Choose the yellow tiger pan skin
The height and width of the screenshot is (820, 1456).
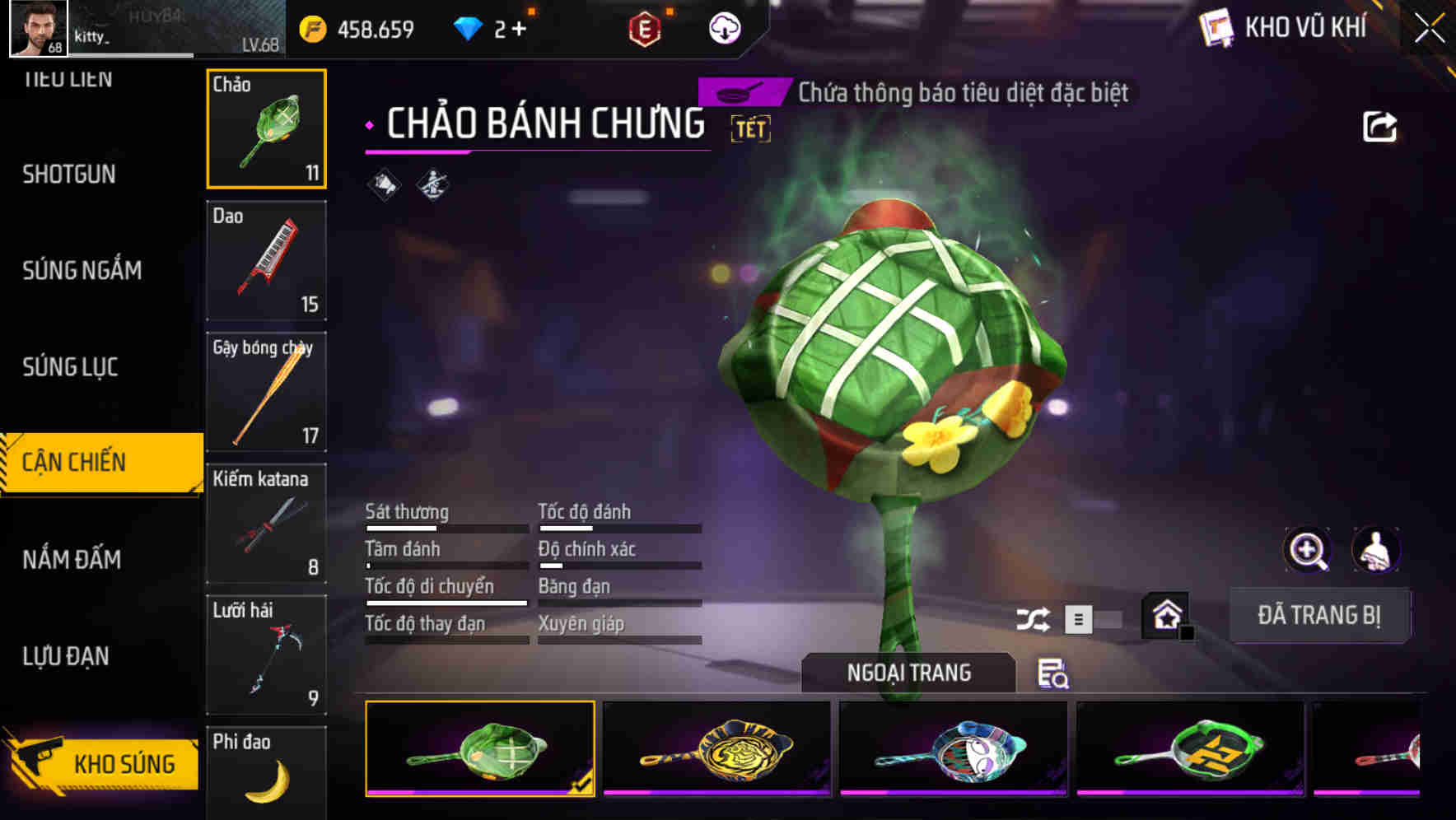point(716,748)
